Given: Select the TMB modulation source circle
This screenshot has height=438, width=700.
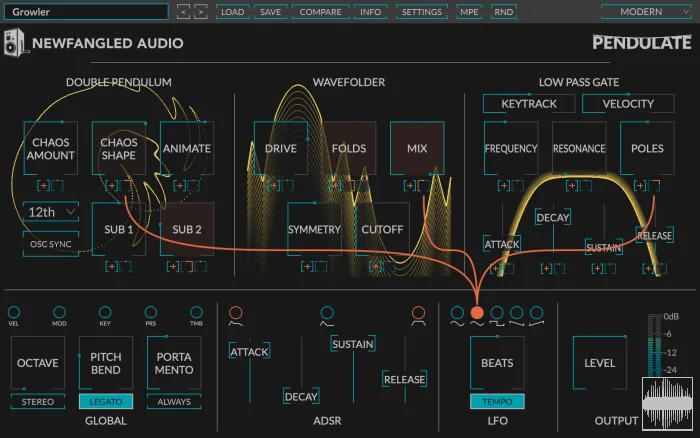Looking at the screenshot, I should point(196,312).
